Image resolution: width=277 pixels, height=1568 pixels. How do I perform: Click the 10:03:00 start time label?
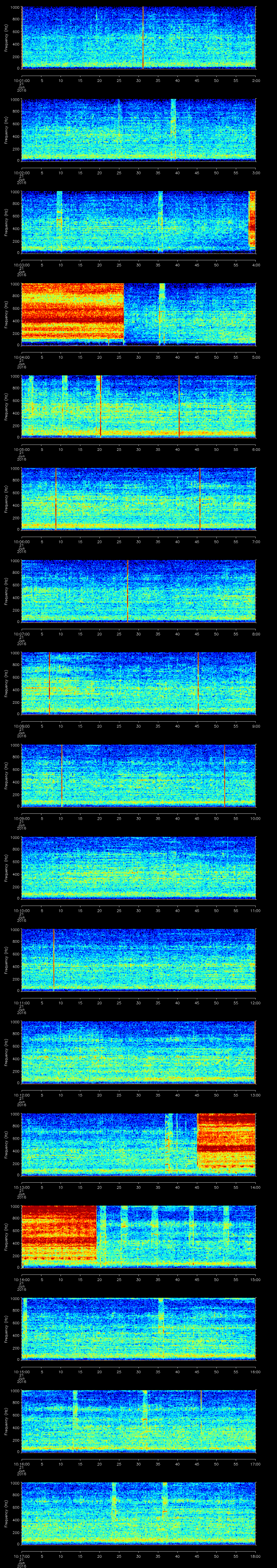pyautogui.click(x=21, y=265)
